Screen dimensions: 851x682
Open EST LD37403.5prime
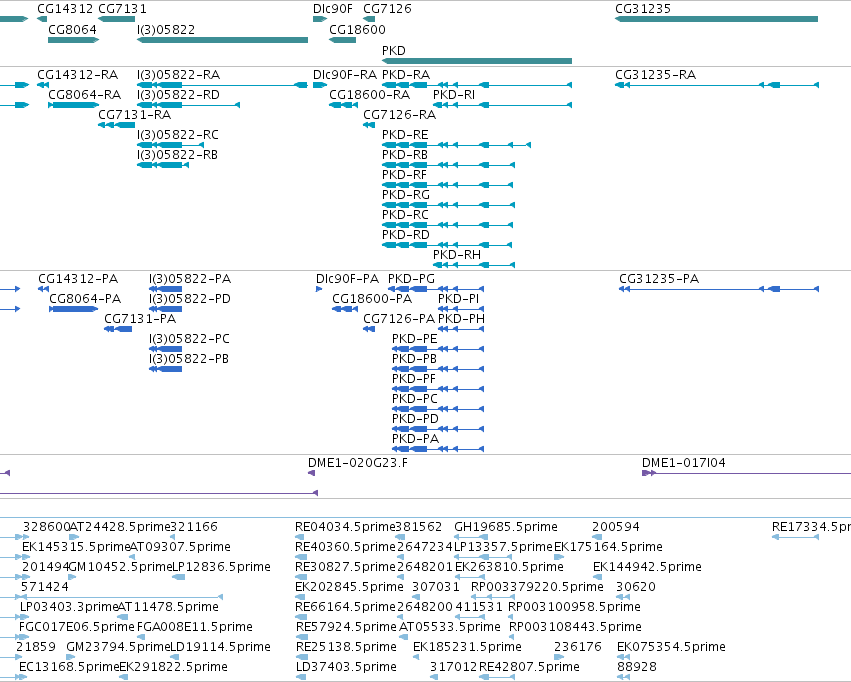point(346,667)
